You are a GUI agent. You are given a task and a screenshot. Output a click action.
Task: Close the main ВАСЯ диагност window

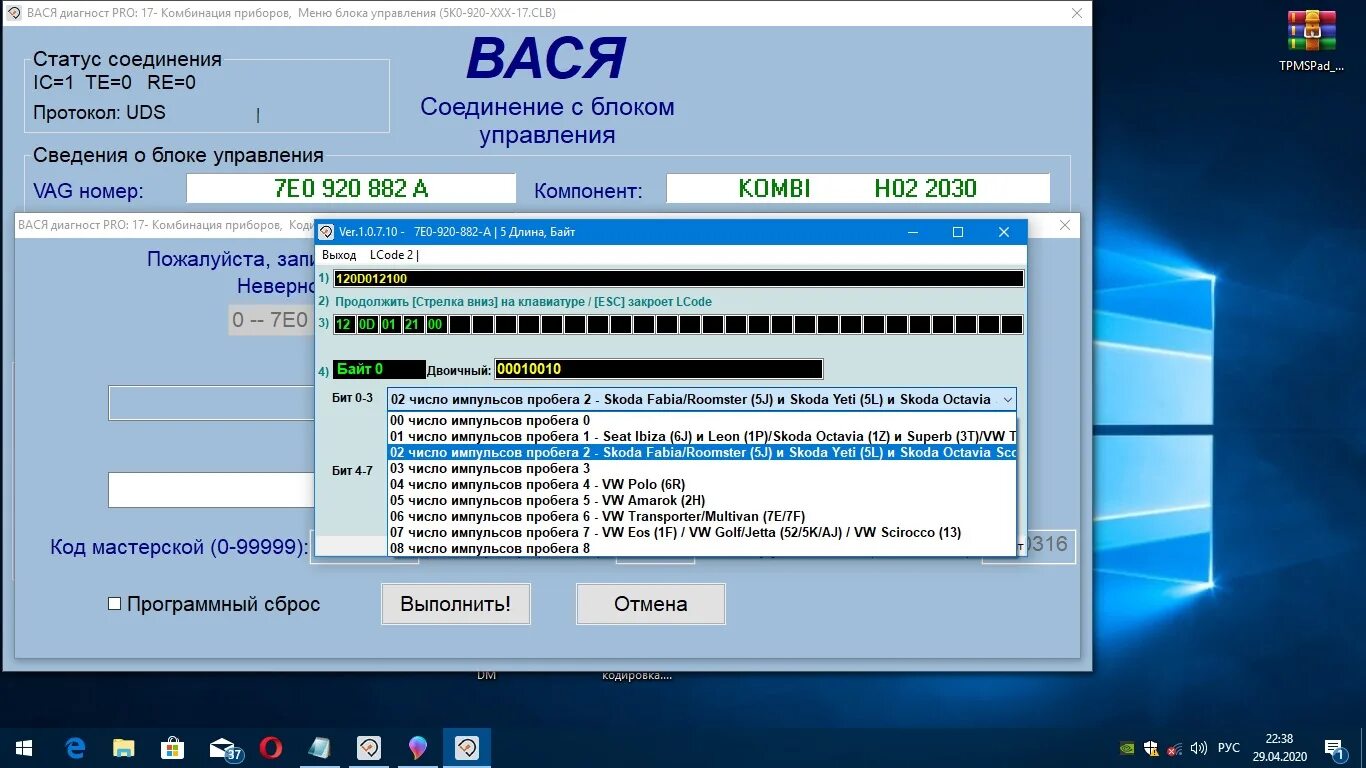click(x=1077, y=13)
